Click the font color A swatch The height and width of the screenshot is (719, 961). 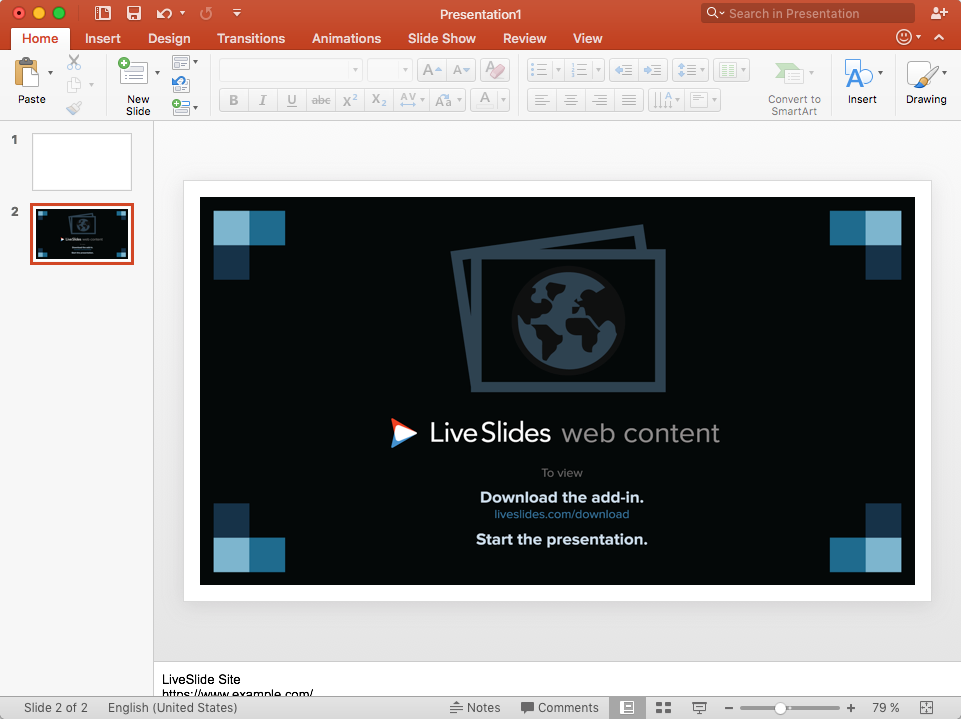tap(485, 100)
